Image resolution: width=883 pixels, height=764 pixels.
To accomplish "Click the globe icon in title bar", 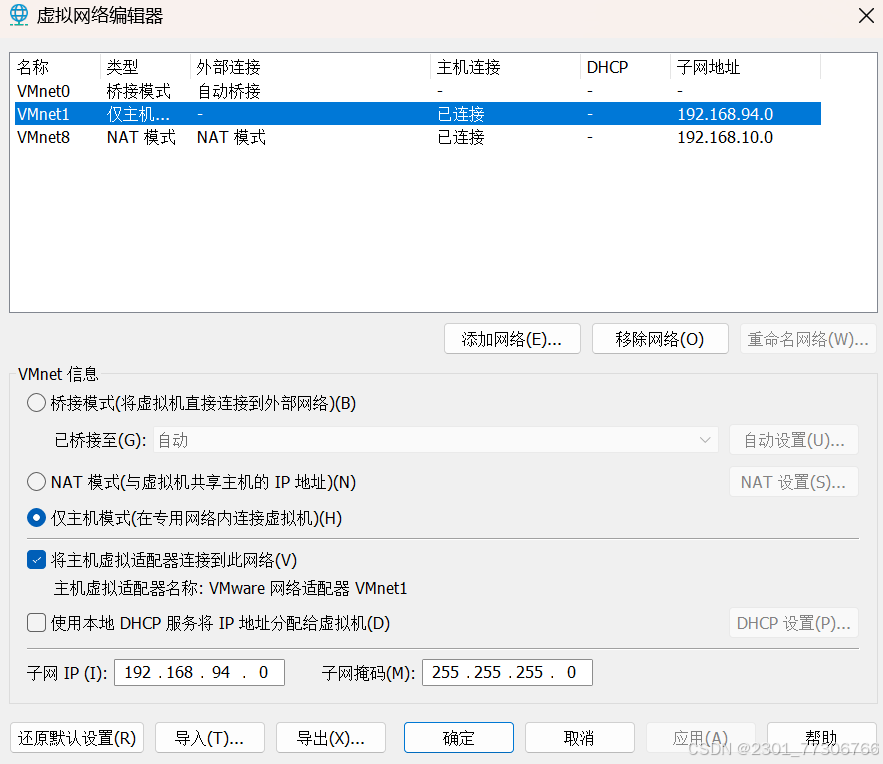I will tap(19, 15).
